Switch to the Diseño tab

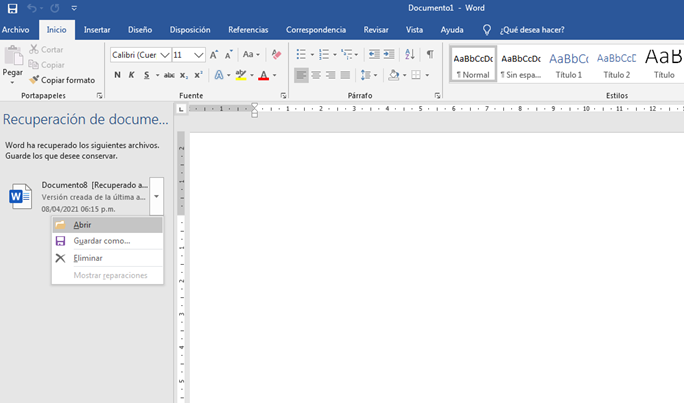(x=140, y=30)
